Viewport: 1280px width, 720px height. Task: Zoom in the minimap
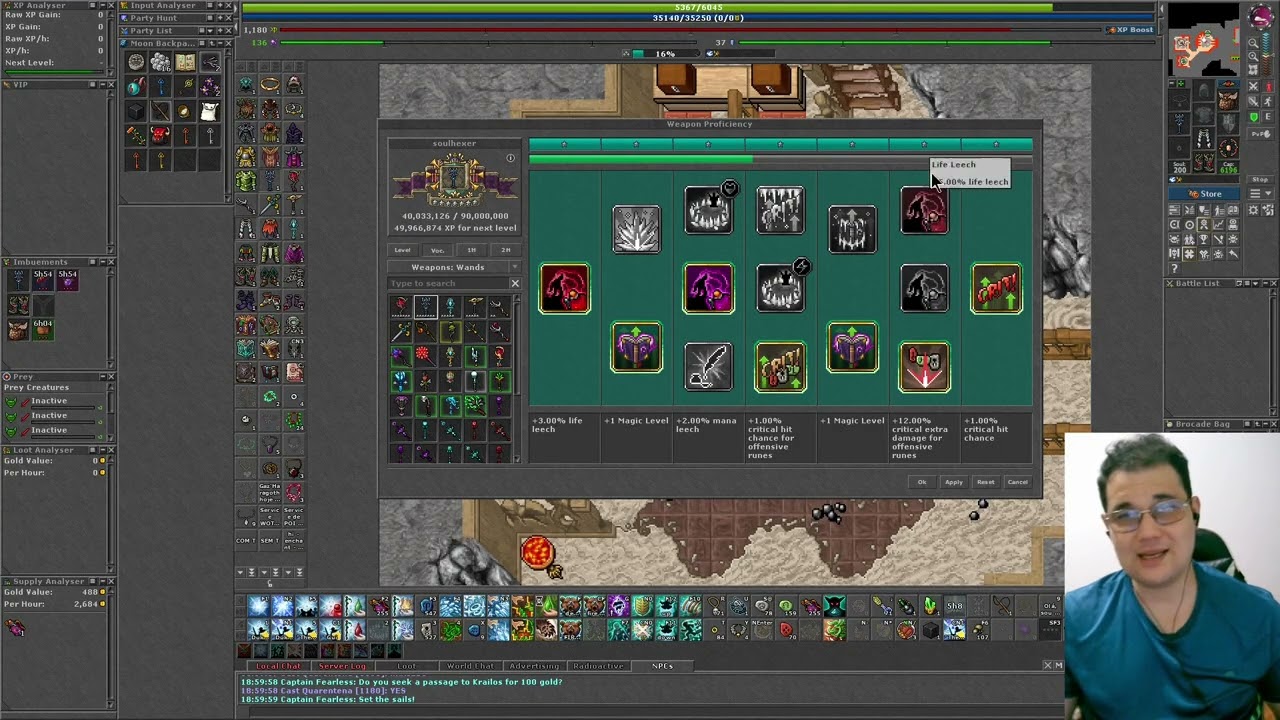[1253, 57]
